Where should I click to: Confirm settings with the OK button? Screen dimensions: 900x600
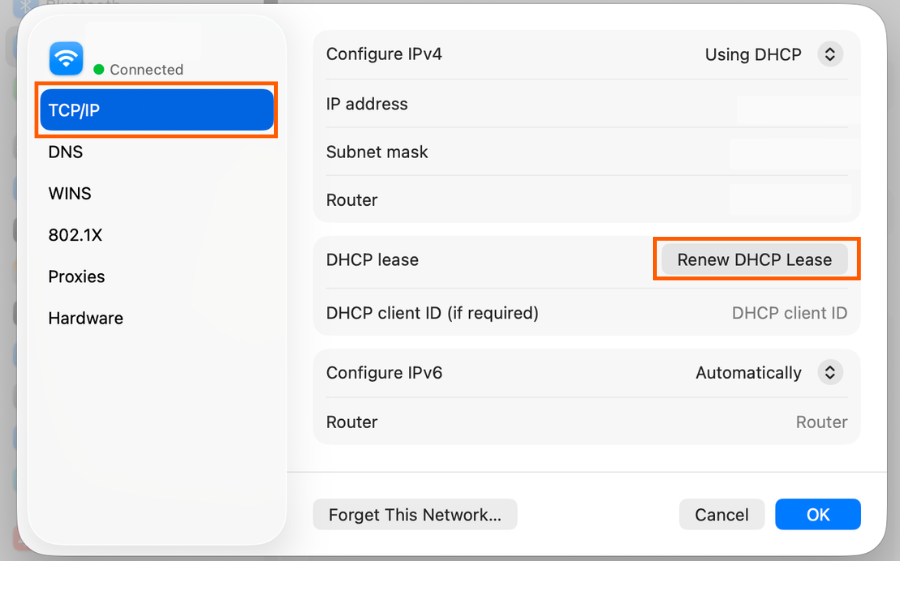click(x=818, y=514)
